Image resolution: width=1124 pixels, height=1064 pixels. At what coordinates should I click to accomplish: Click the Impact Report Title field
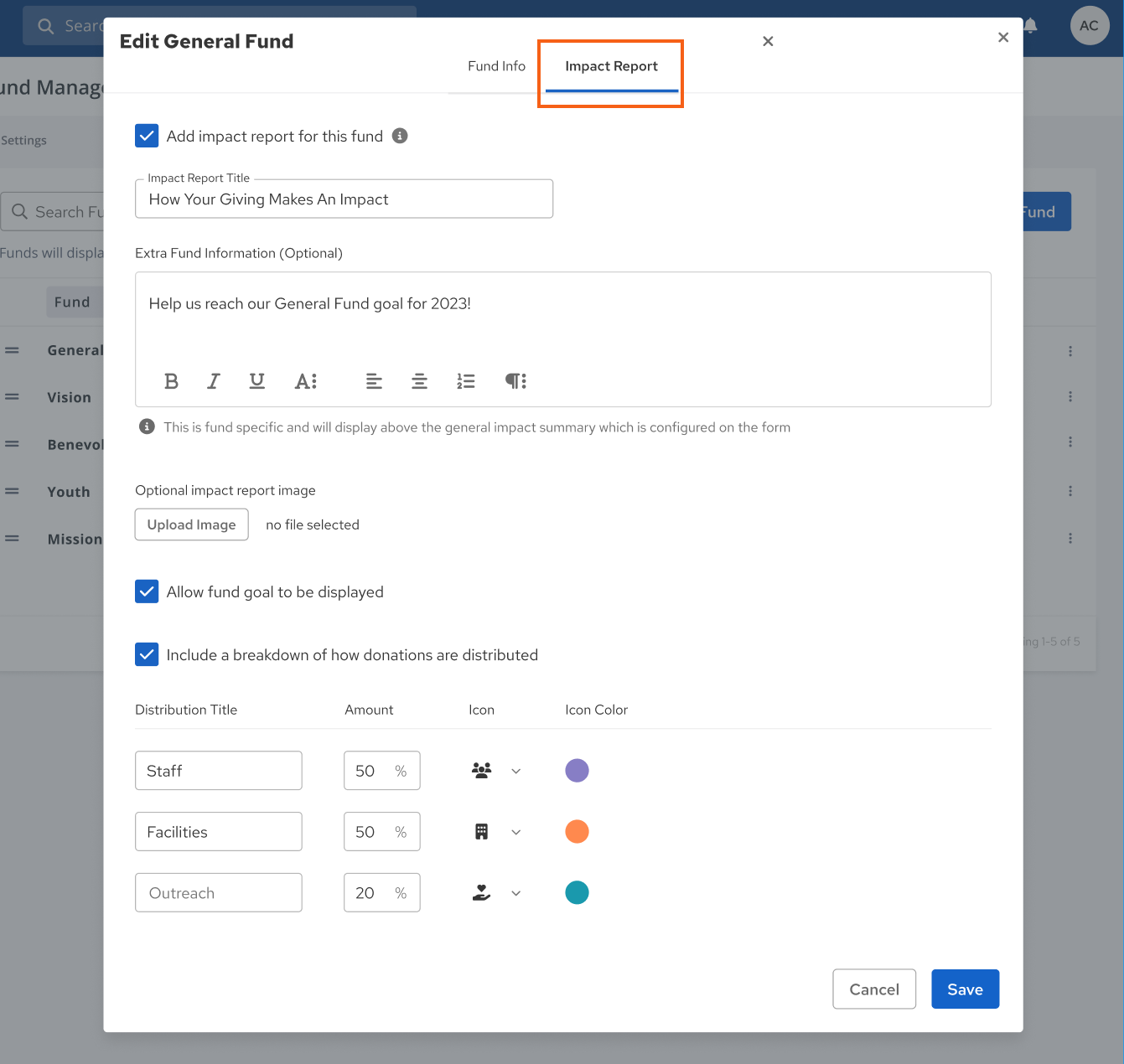(x=344, y=199)
